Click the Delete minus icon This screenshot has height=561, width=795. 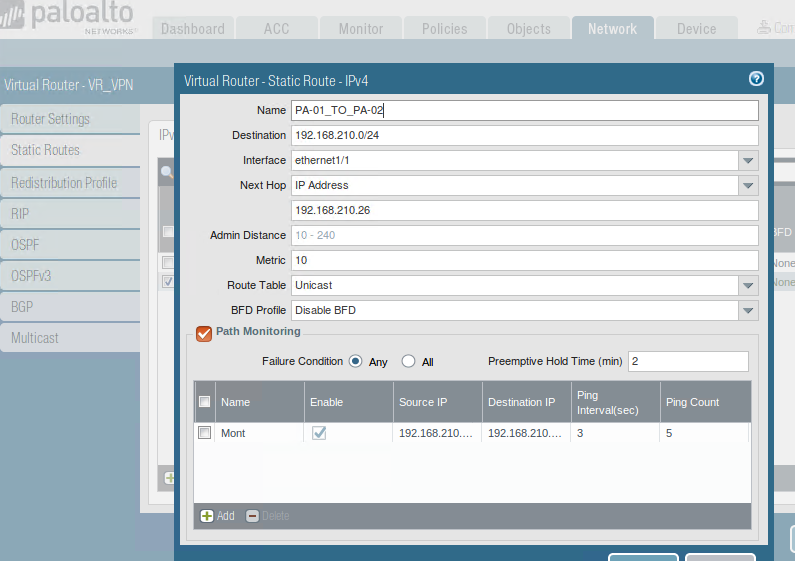(x=252, y=516)
